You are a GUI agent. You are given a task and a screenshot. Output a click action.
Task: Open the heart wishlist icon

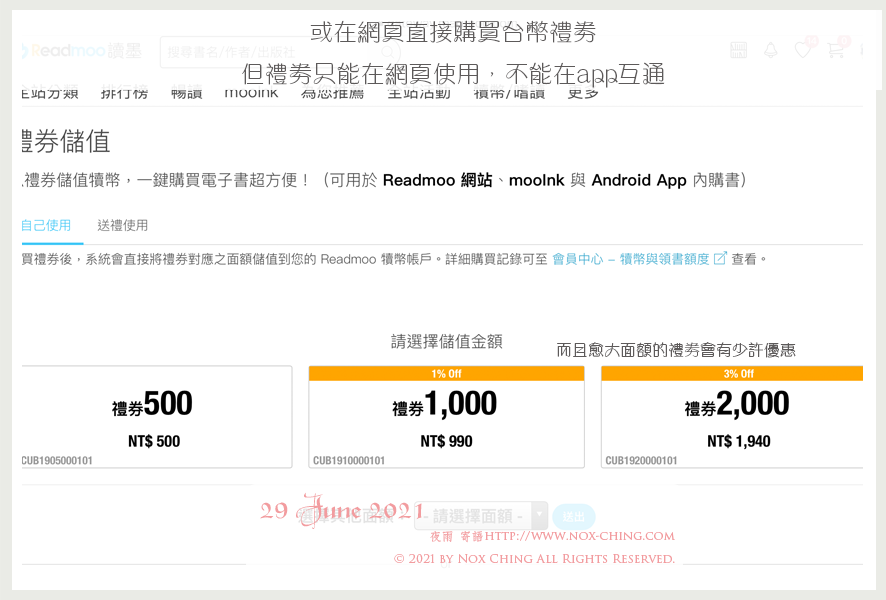[802, 50]
